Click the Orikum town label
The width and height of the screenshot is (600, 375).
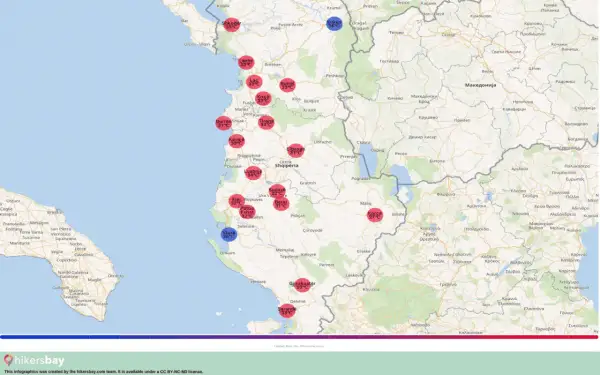click(x=228, y=253)
